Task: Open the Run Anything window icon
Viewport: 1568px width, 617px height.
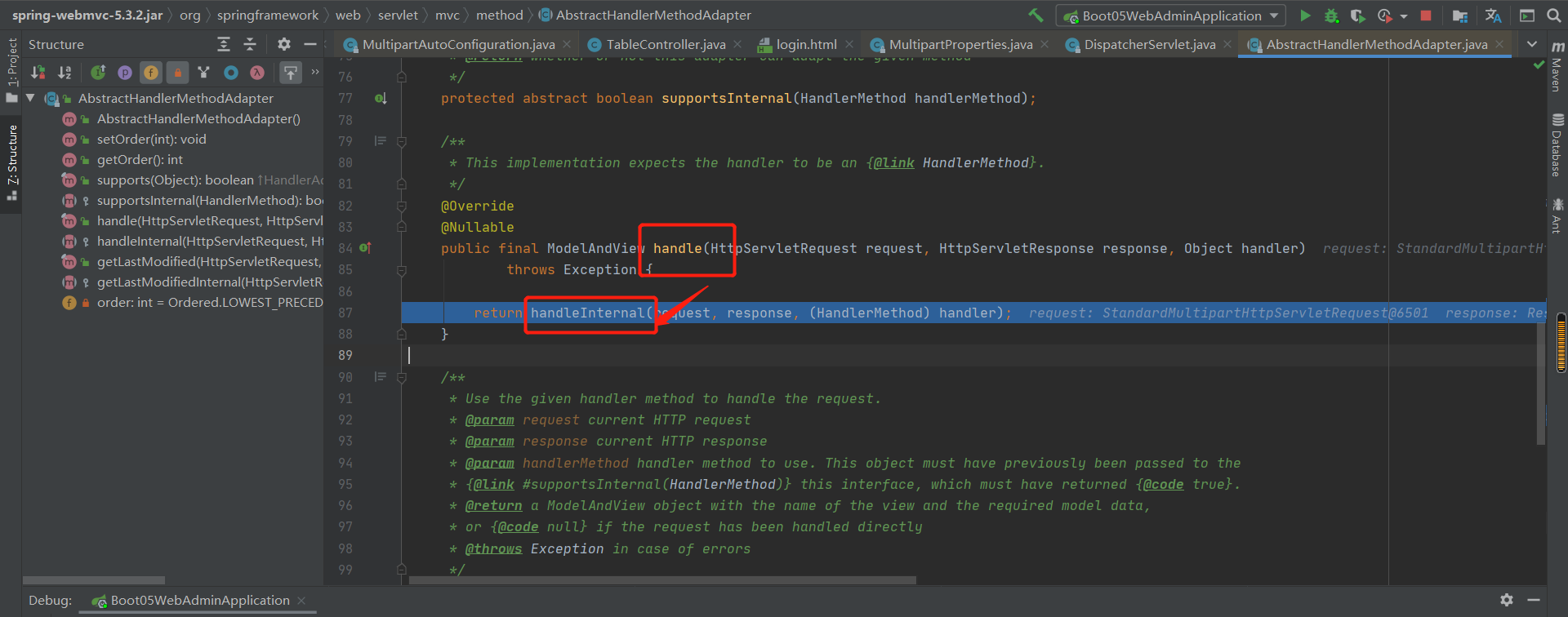Action: click(1526, 16)
